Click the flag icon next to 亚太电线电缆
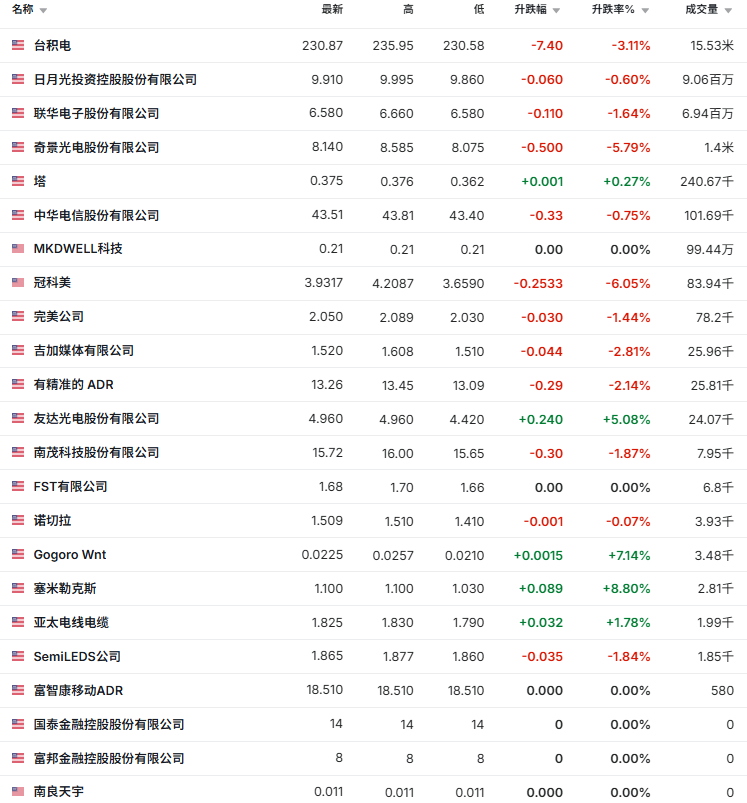747x803 pixels. 18,622
